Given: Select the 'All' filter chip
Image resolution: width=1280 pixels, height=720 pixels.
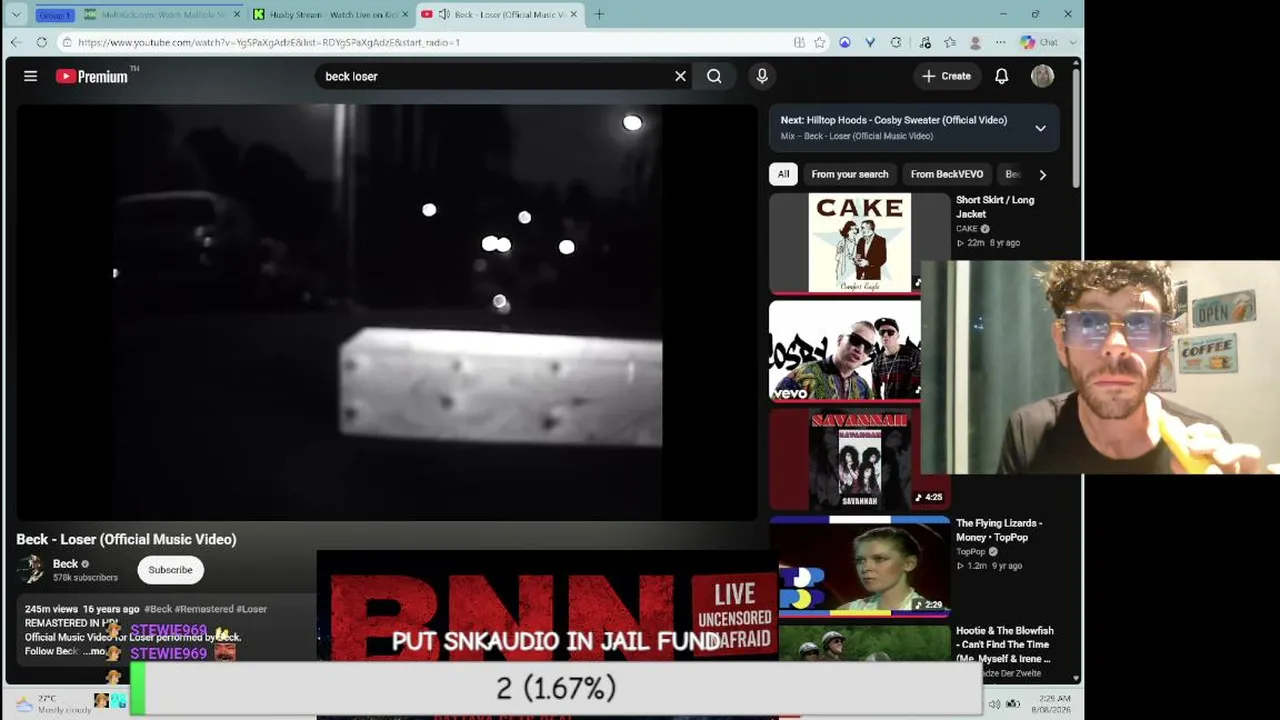Looking at the screenshot, I should click(783, 174).
